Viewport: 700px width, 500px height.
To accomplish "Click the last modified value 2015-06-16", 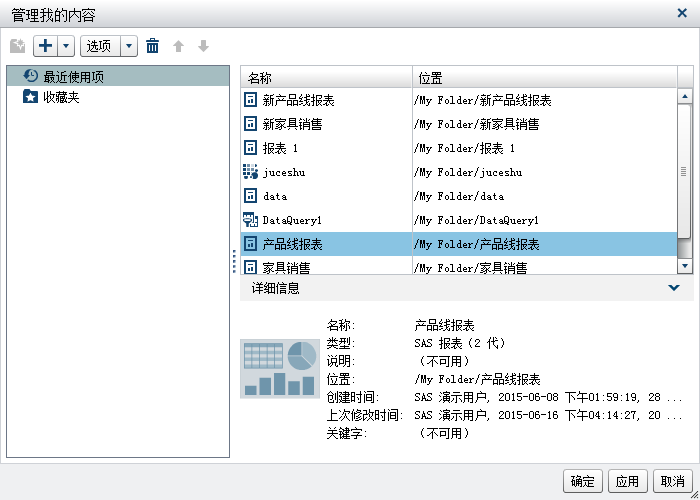I will tap(548, 416).
